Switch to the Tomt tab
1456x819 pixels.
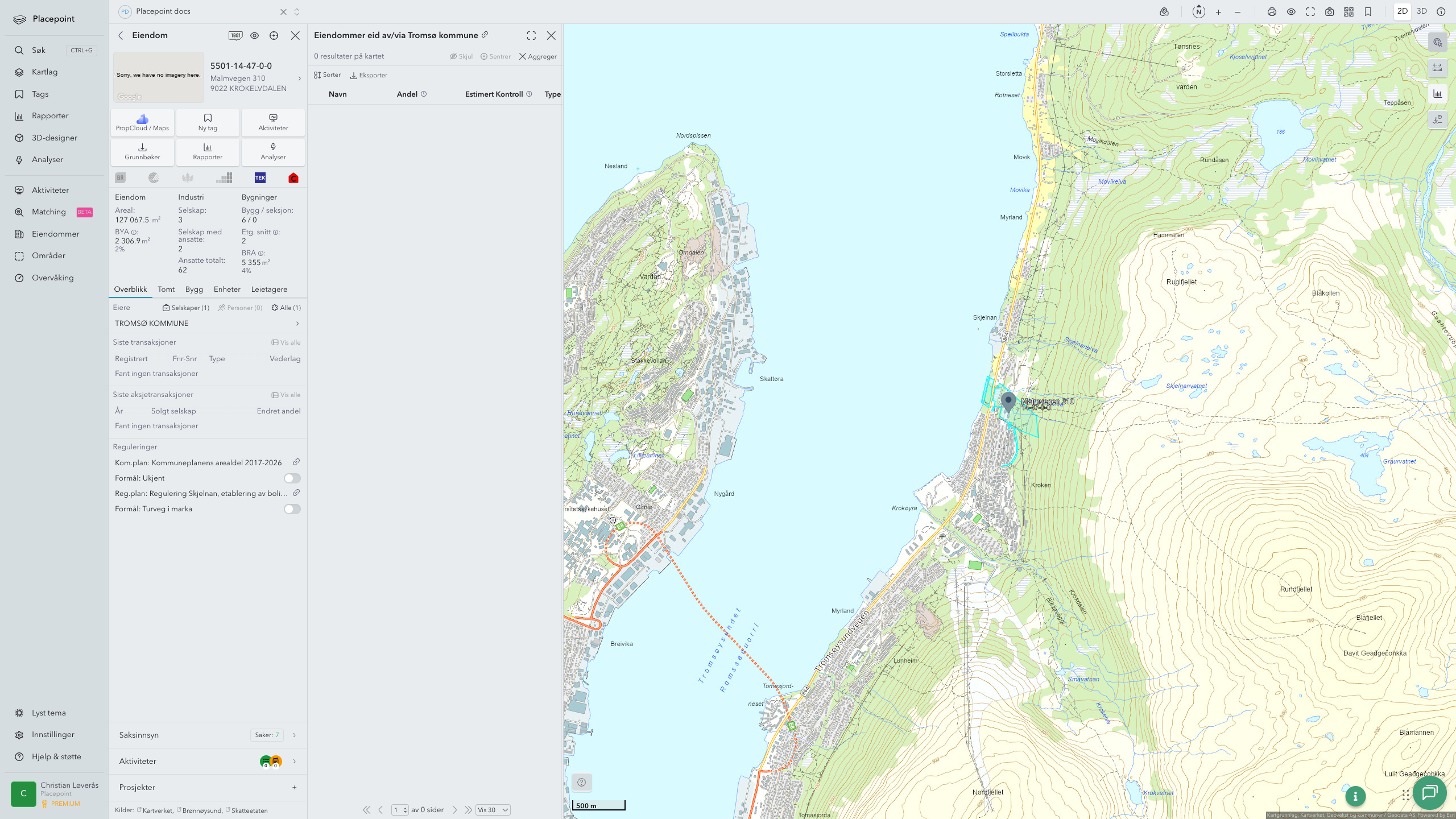[166, 289]
